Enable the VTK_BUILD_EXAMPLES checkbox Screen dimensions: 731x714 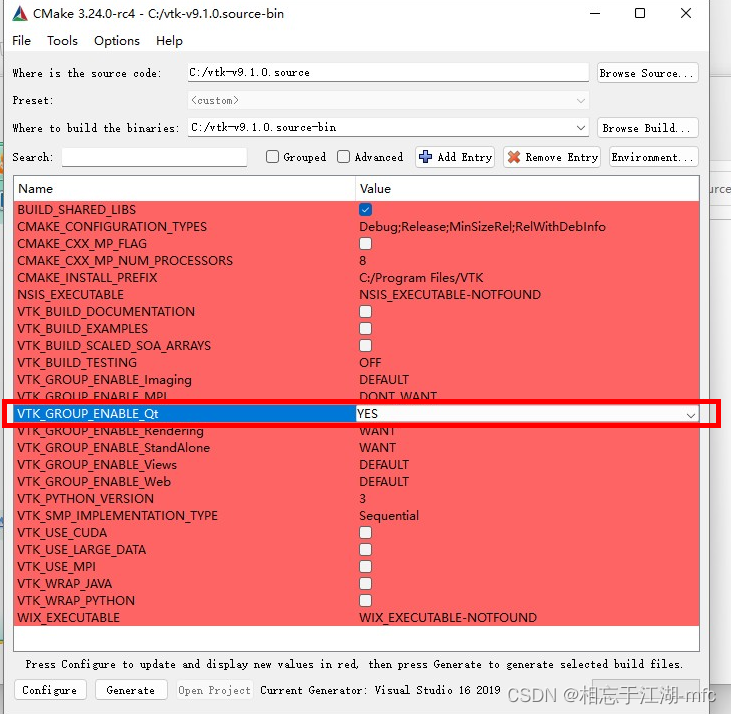pyautogui.click(x=366, y=329)
